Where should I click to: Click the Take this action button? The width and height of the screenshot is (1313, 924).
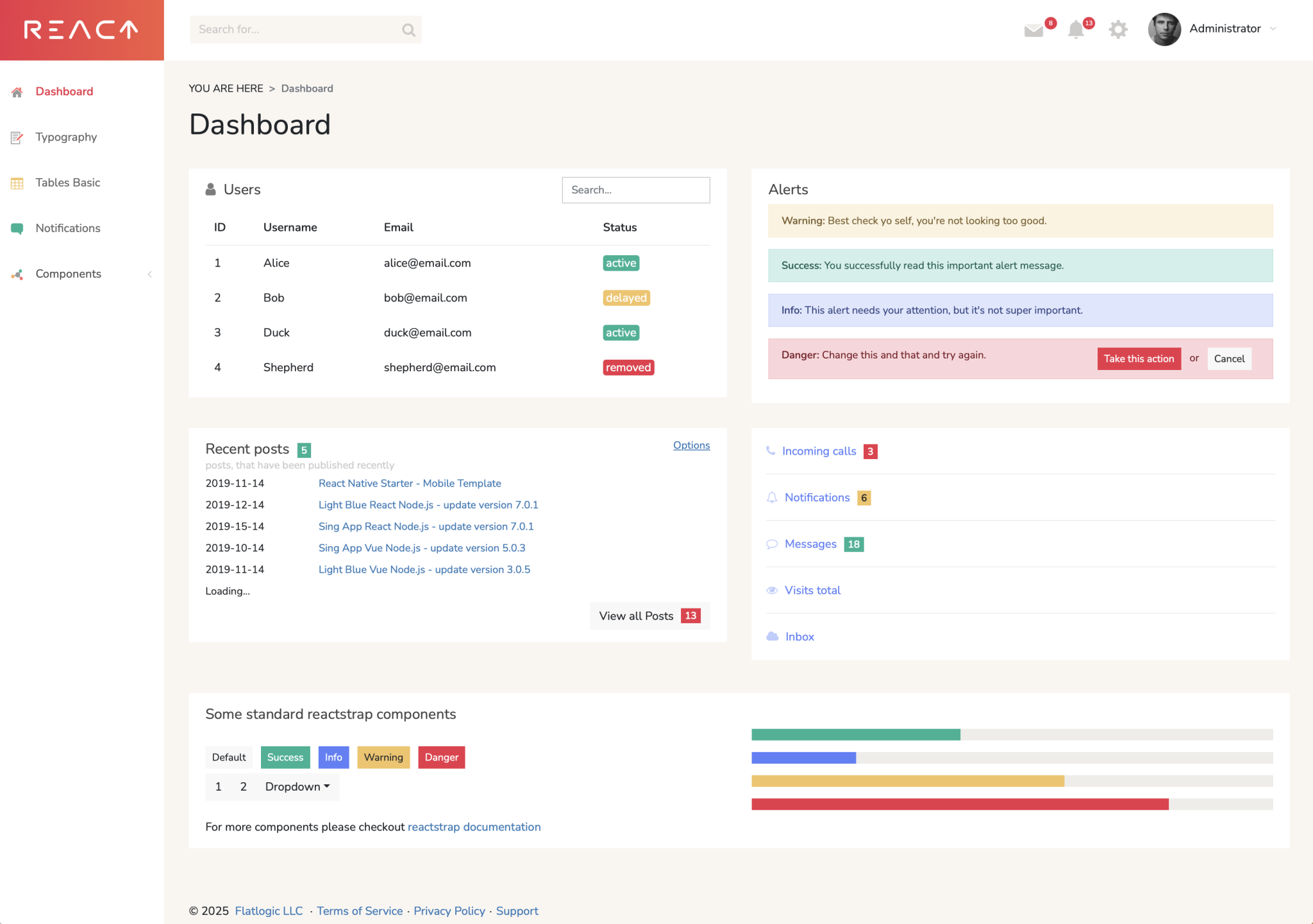tap(1139, 358)
